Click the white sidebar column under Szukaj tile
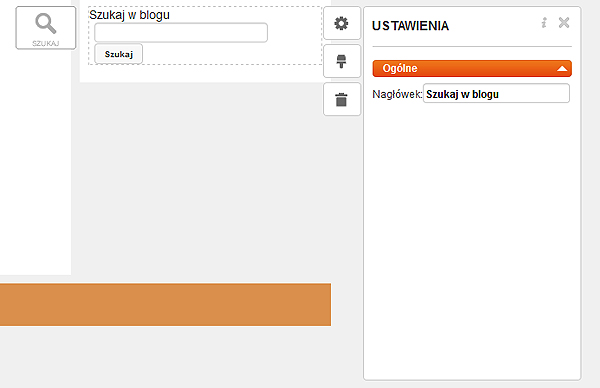 pos(35,161)
